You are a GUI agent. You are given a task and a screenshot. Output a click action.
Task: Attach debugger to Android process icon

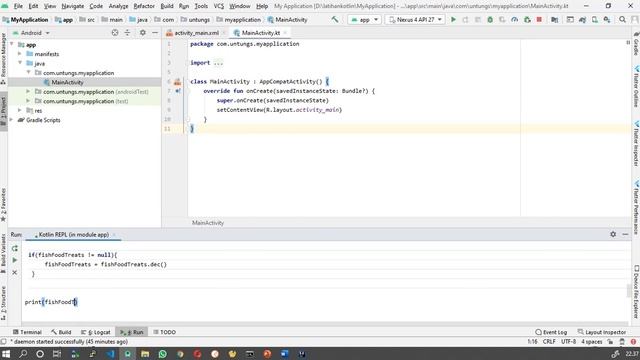coord(527,20)
